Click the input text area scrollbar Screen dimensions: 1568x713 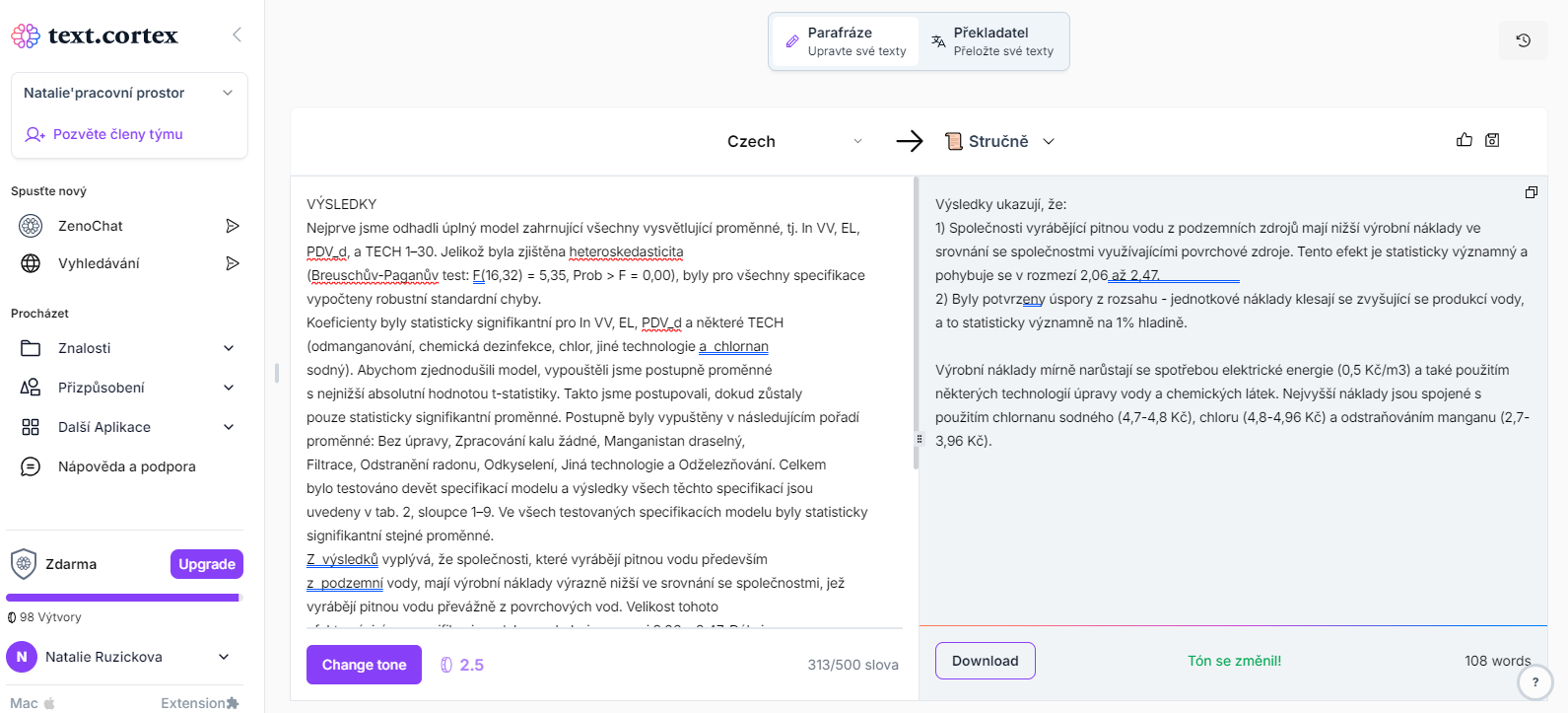coord(917,322)
